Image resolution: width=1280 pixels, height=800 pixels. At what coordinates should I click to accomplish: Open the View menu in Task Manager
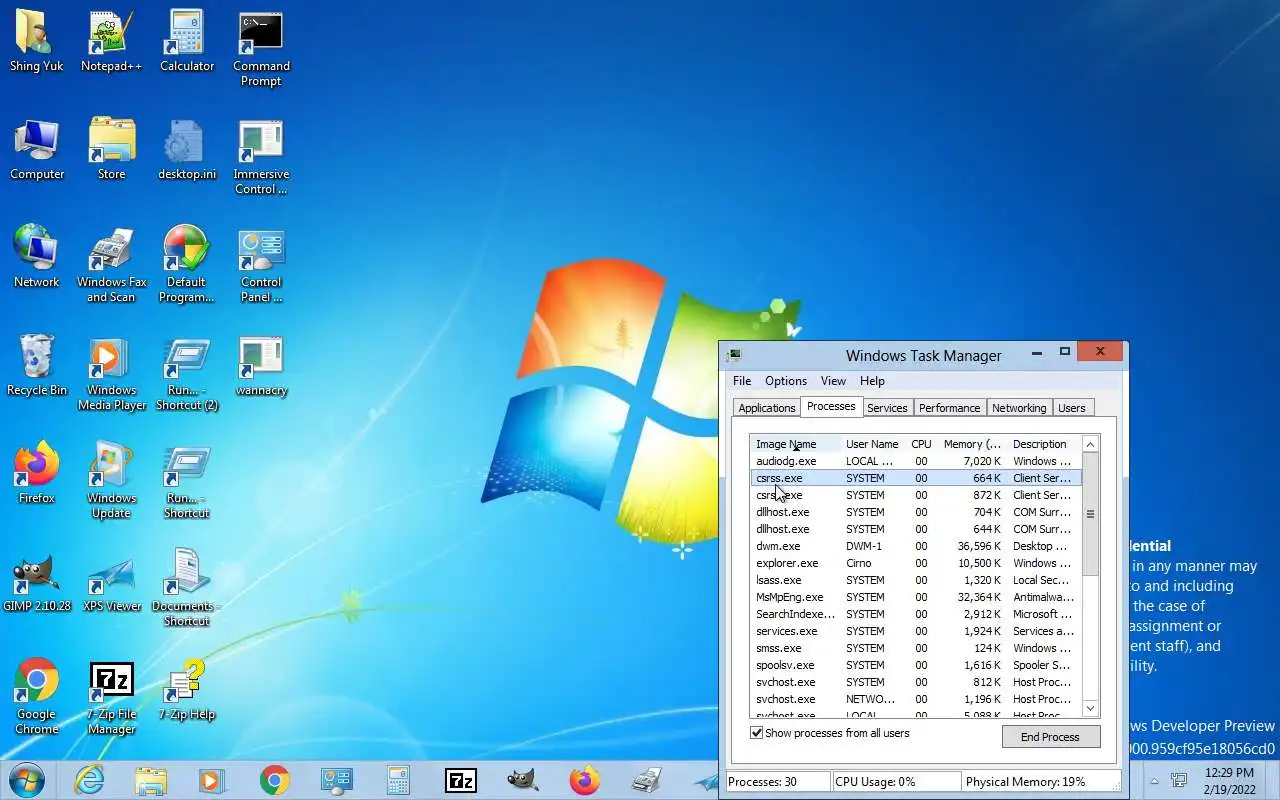[833, 381]
